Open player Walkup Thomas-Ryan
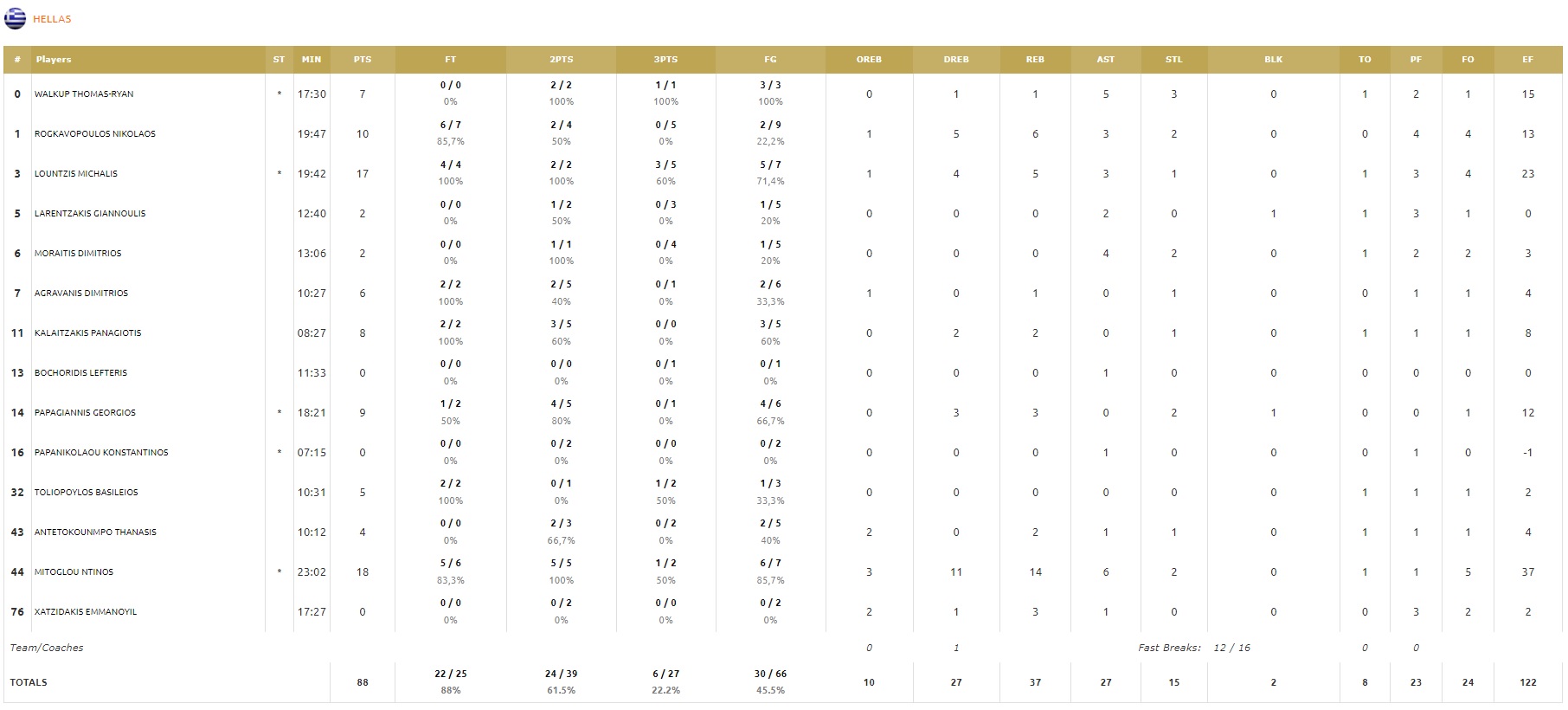1568x710 pixels. [x=84, y=94]
